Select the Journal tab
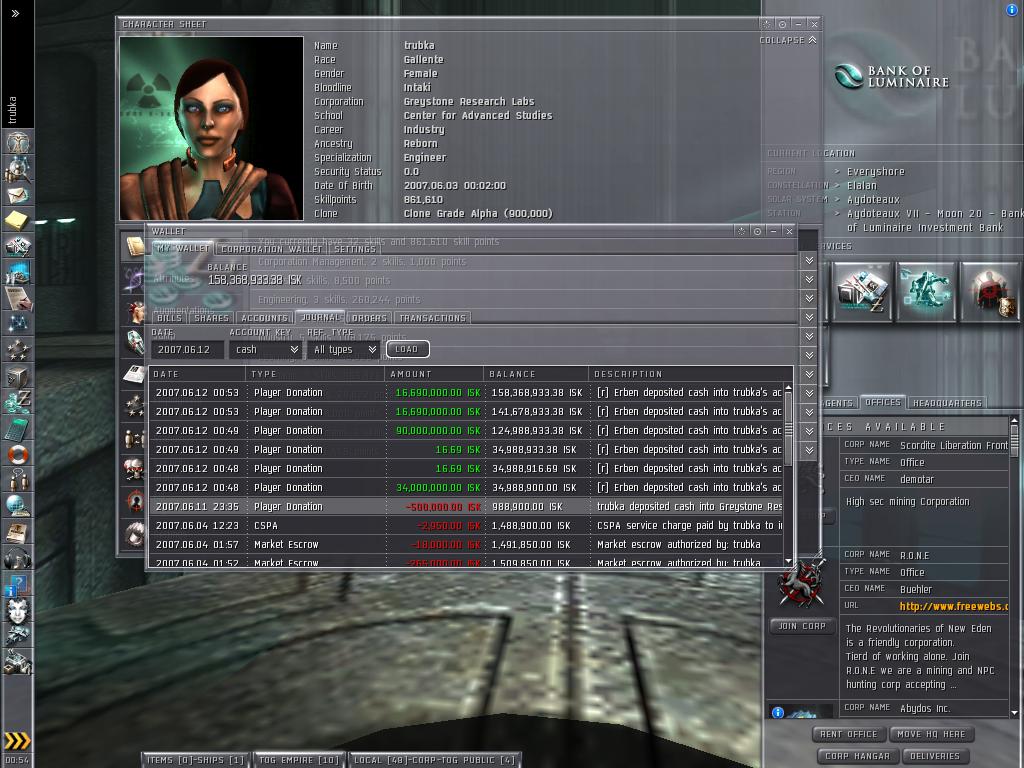 [321, 317]
